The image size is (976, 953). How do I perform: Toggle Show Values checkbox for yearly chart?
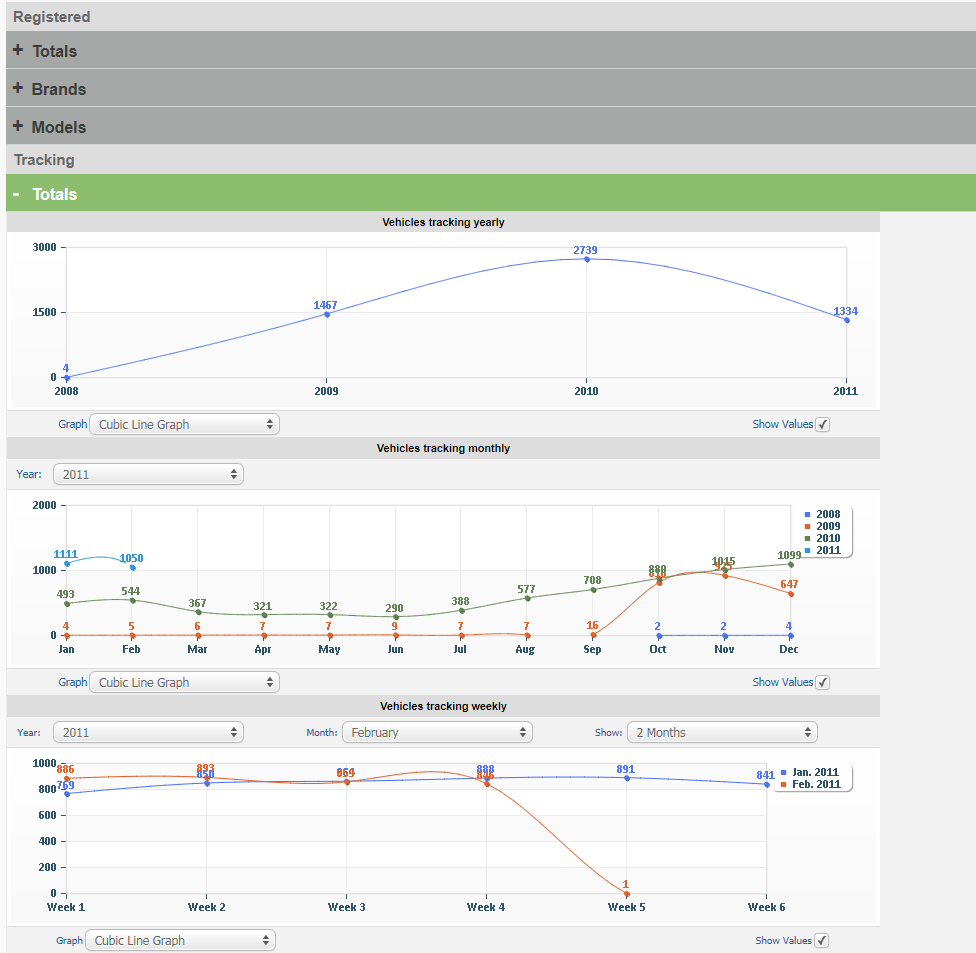pos(822,424)
